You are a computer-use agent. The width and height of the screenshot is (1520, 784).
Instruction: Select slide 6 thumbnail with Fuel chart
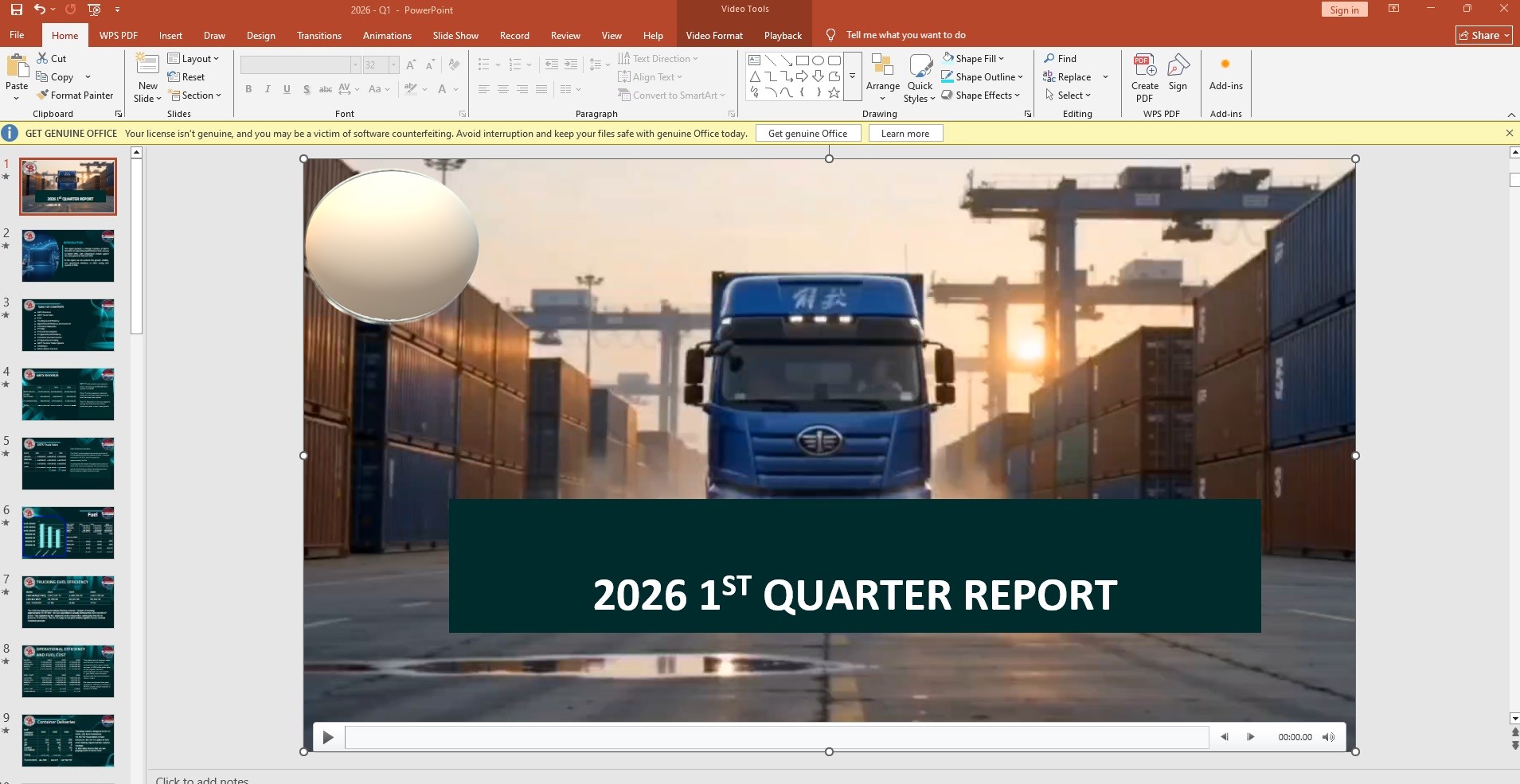[68, 532]
